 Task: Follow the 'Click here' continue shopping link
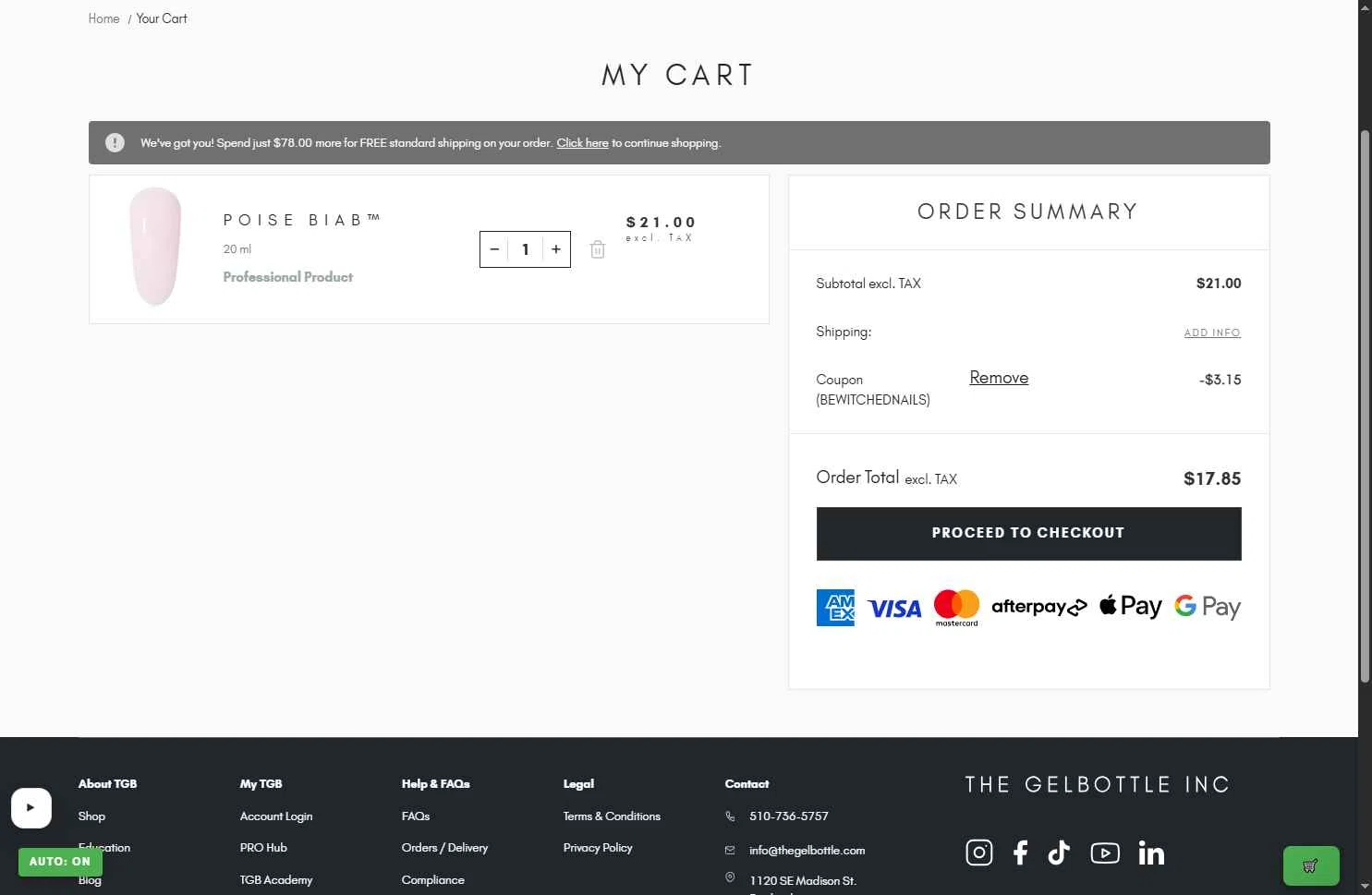(582, 143)
